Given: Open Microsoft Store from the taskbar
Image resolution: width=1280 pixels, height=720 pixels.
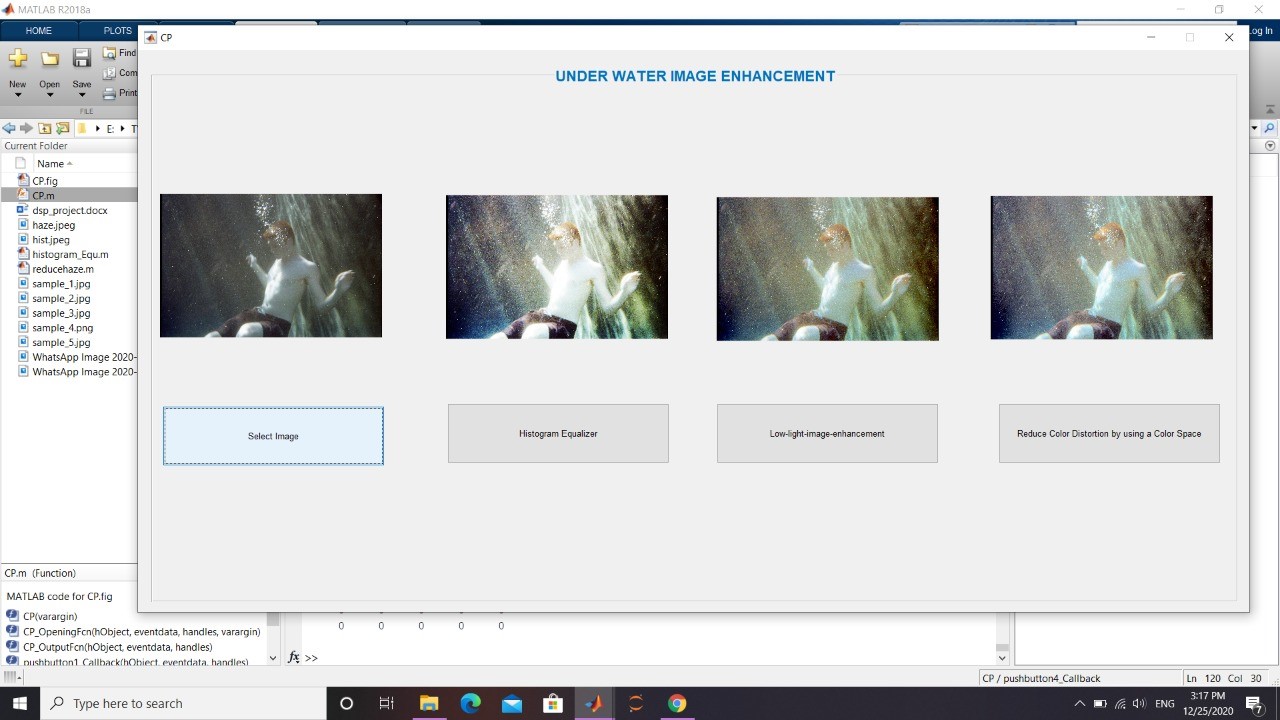Looking at the screenshot, I should tap(553, 703).
